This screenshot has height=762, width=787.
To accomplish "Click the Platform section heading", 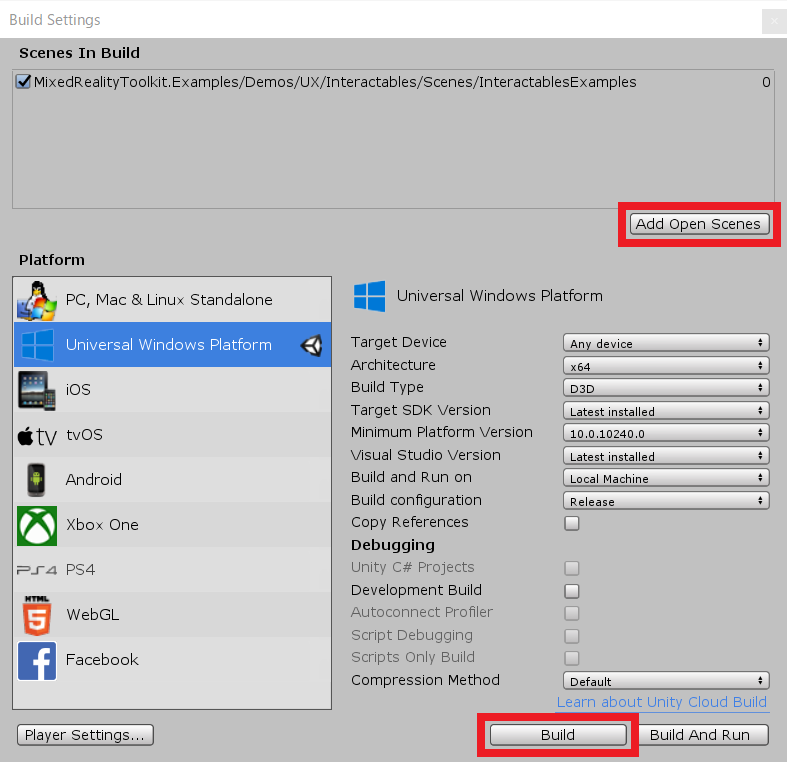I will tap(52, 260).
